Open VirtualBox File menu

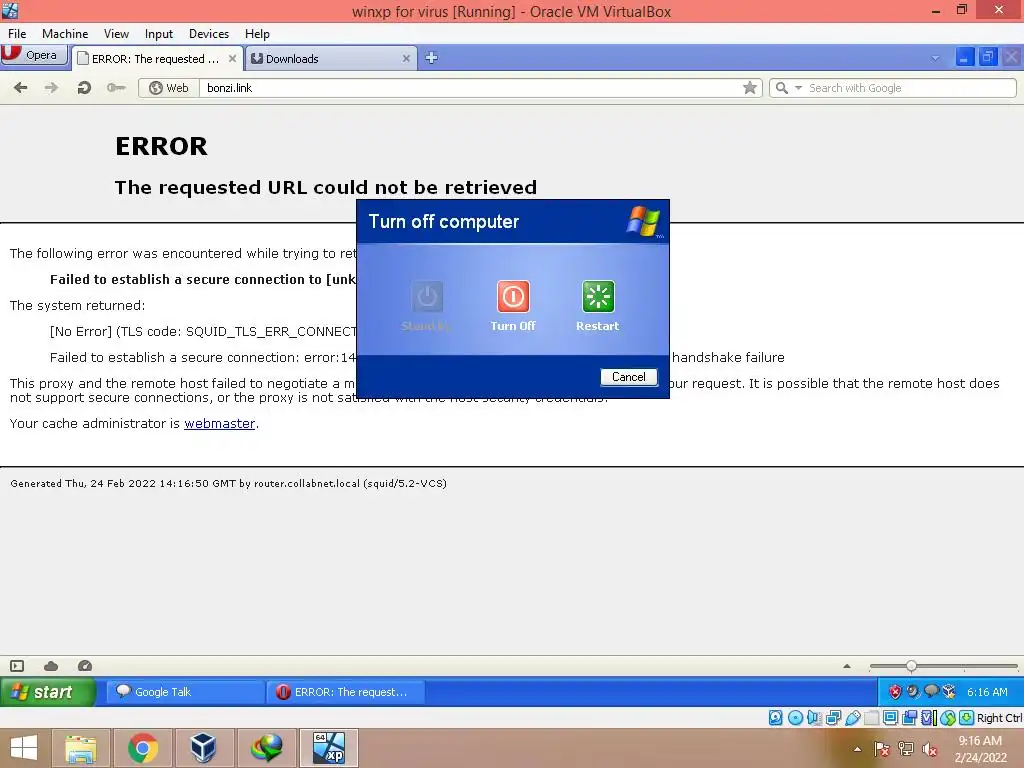(x=17, y=34)
